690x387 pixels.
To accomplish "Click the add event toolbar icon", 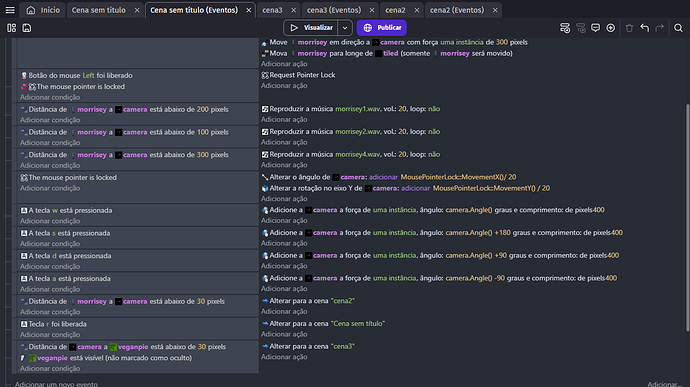I will coord(565,28).
